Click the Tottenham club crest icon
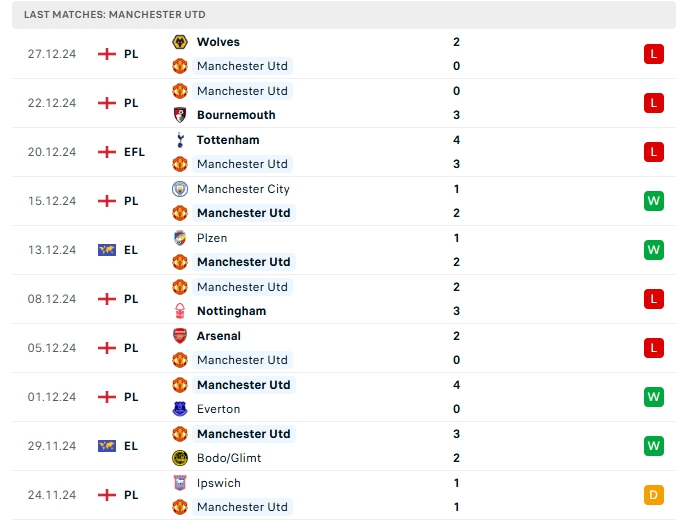This screenshot has height=522, width=687. point(180,140)
